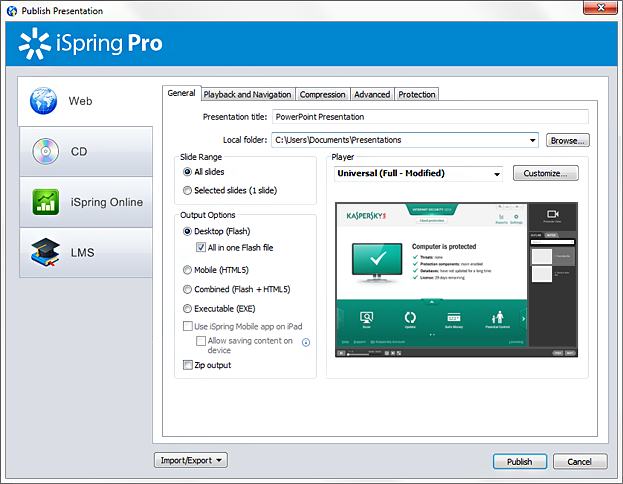Click the Customize player button

point(546,173)
